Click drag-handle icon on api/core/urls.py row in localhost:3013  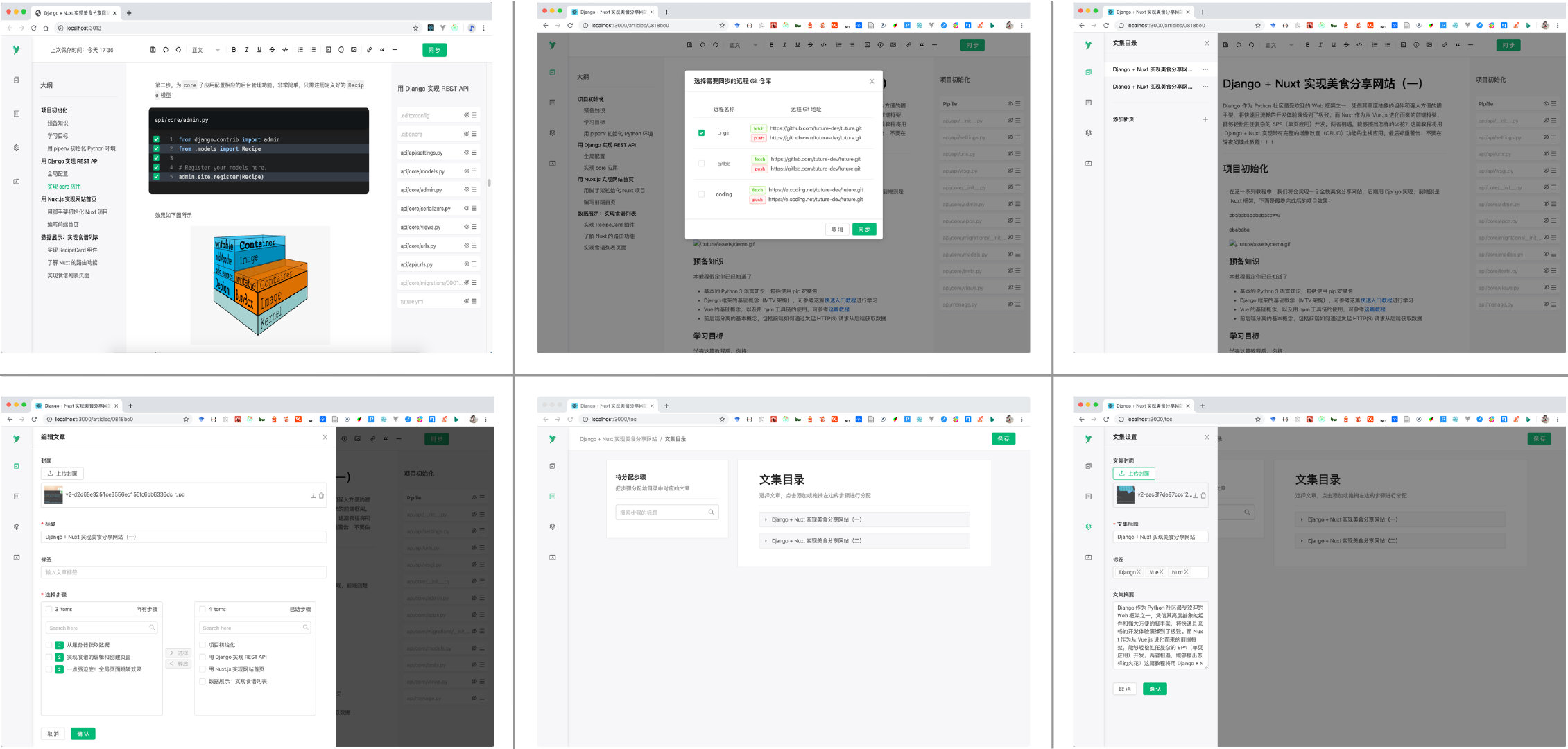(x=474, y=246)
